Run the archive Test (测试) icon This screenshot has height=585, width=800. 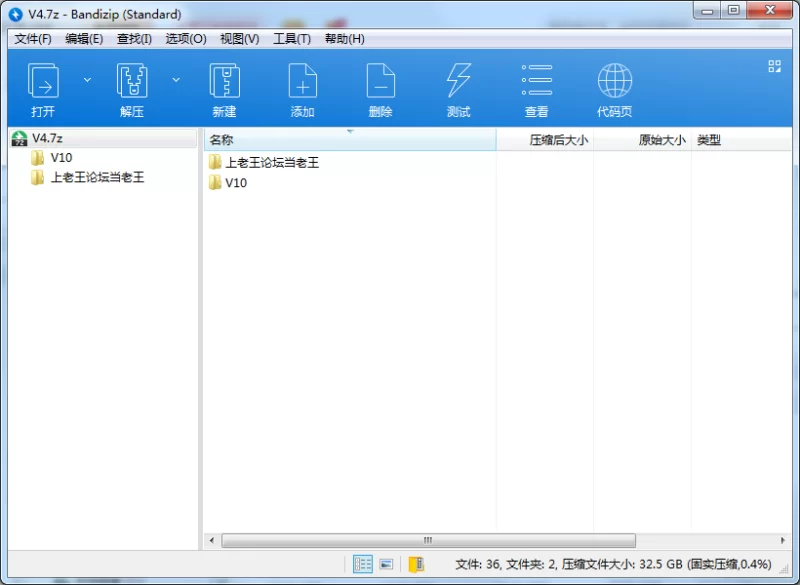[459, 81]
